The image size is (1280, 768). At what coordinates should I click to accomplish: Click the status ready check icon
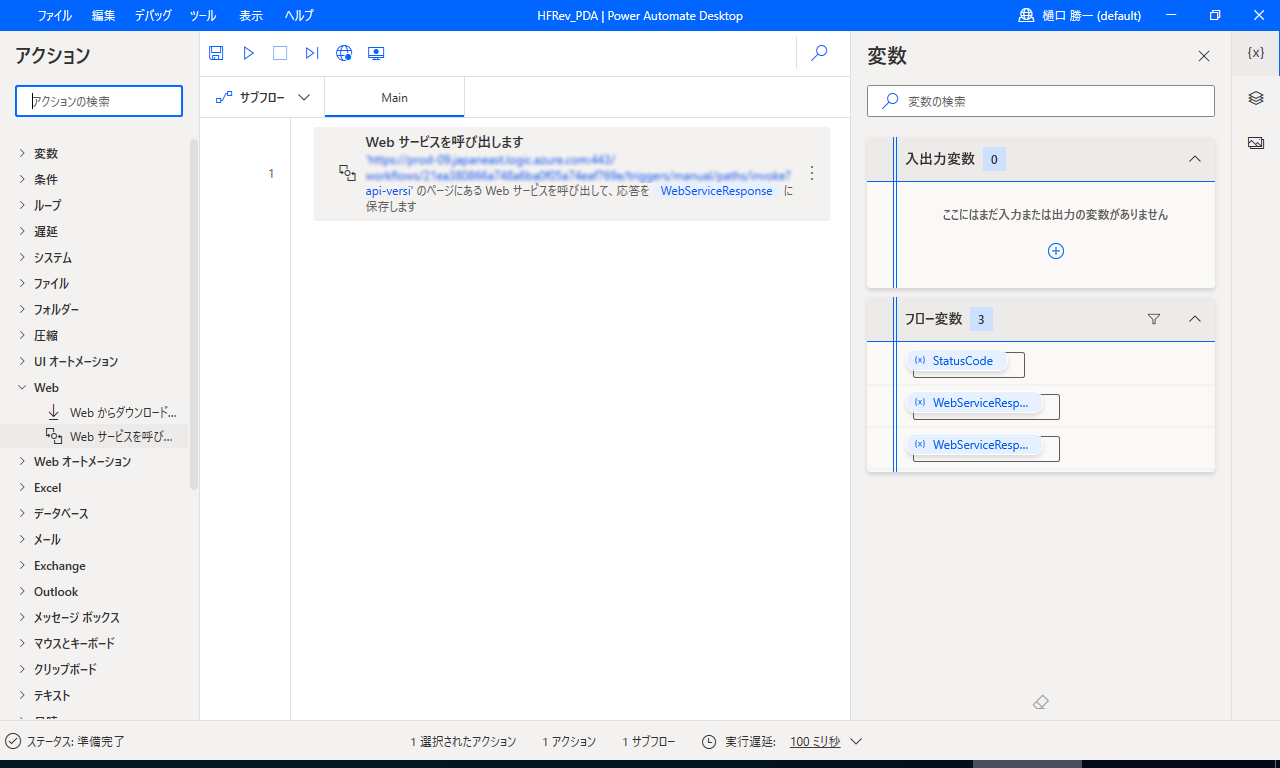(13, 741)
